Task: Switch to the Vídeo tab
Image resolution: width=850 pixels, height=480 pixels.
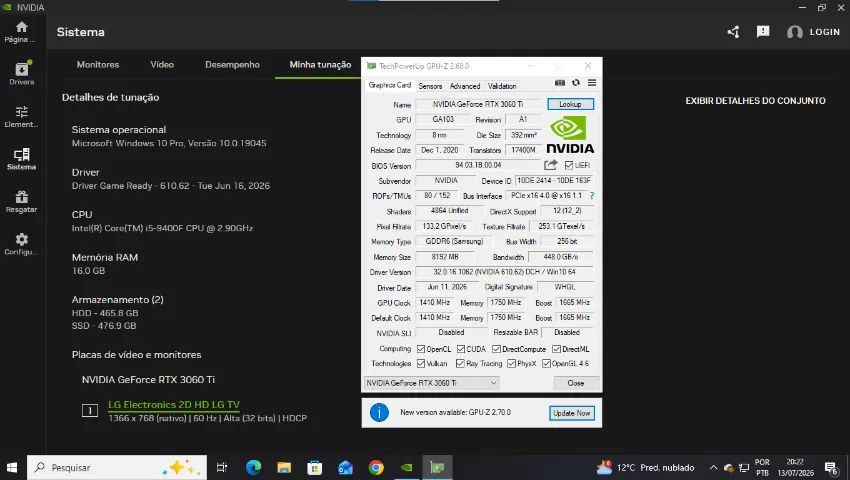Action: coord(162,65)
